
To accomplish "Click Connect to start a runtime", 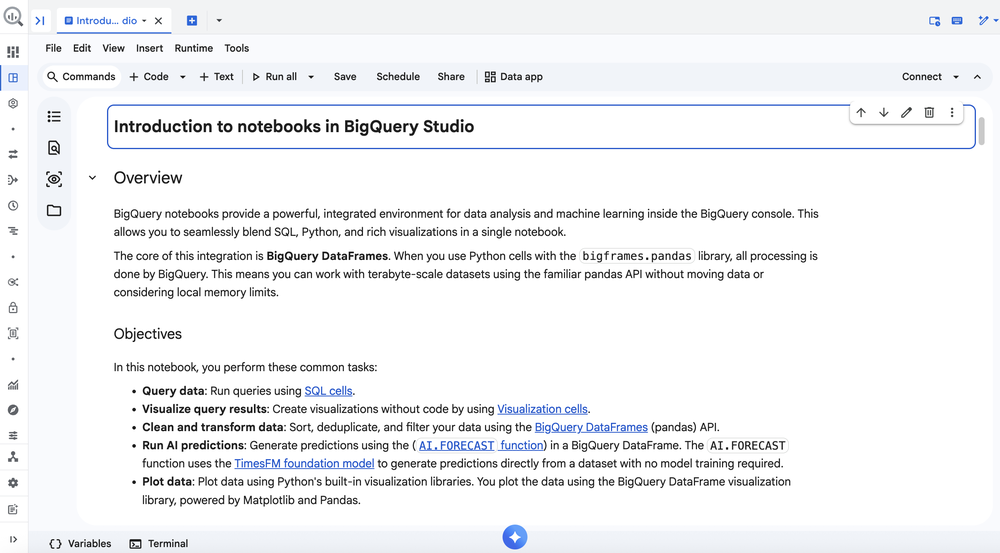I will [x=922, y=77].
